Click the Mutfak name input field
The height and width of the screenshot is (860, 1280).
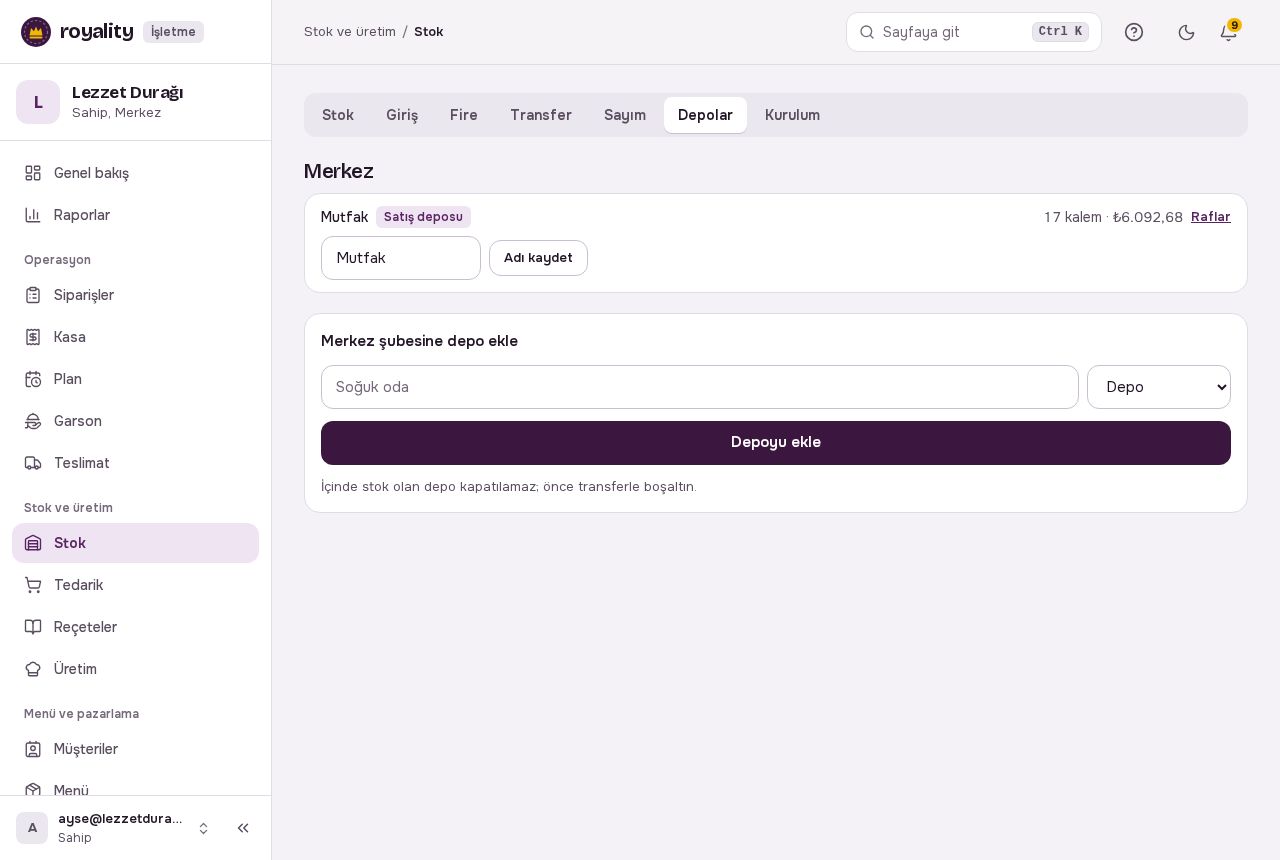point(401,258)
